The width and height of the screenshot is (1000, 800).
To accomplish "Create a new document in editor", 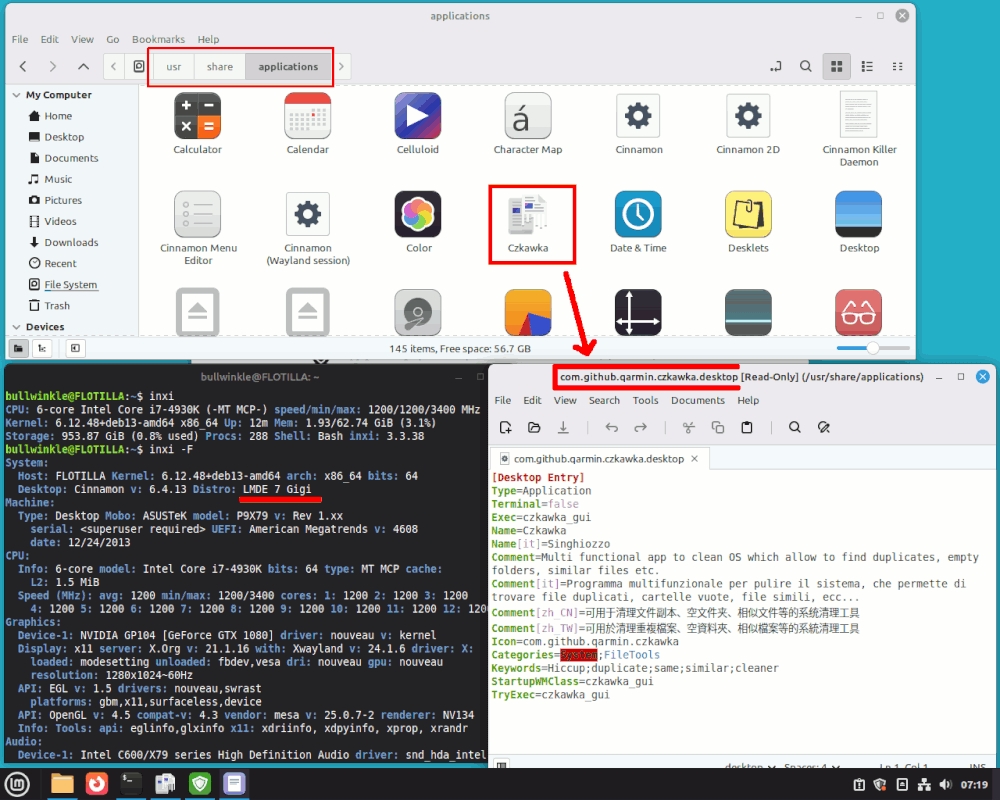I will [x=506, y=427].
